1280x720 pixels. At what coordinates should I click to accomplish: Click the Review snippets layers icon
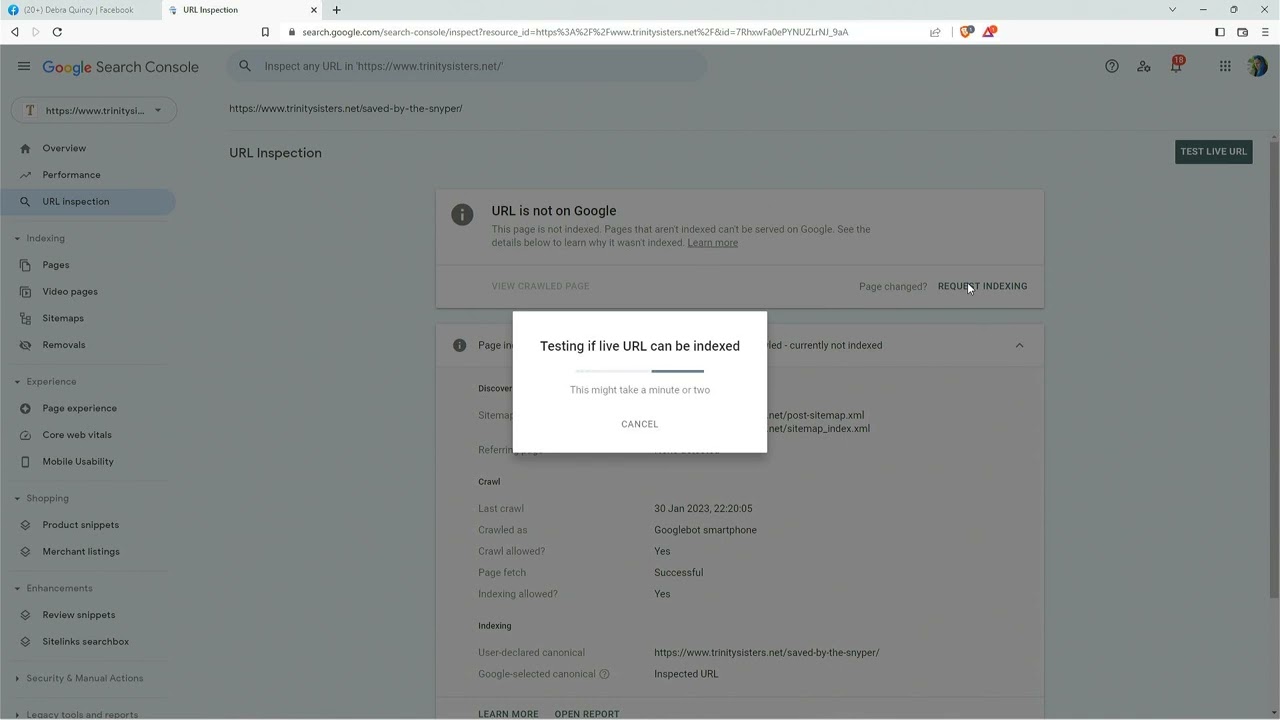tap(25, 615)
